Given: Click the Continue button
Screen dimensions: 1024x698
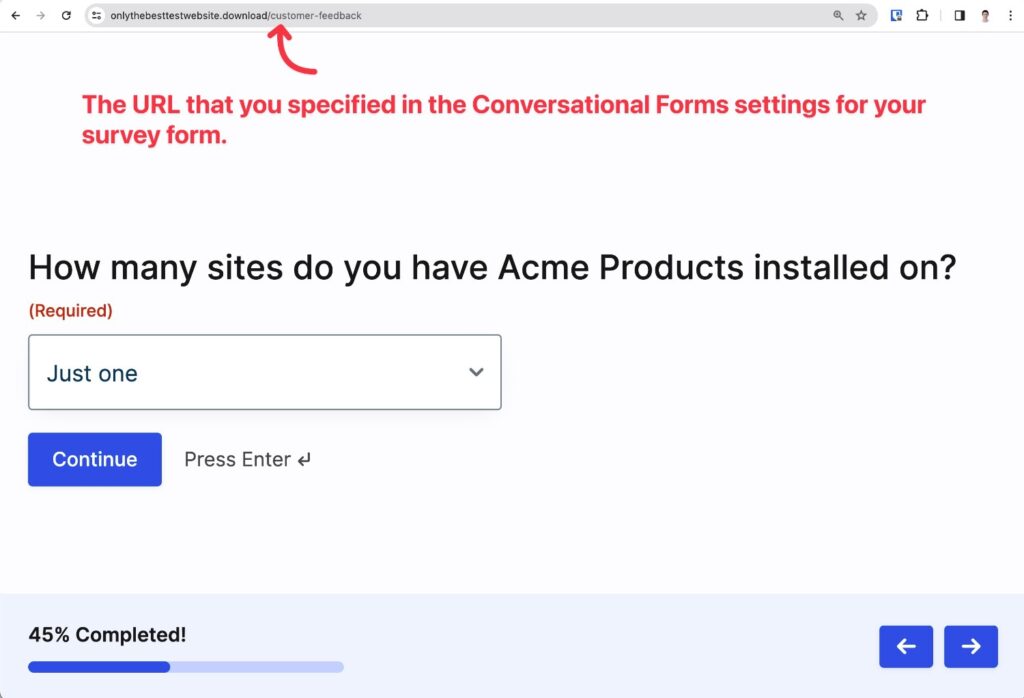Looking at the screenshot, I should click(x=94, y=459).
